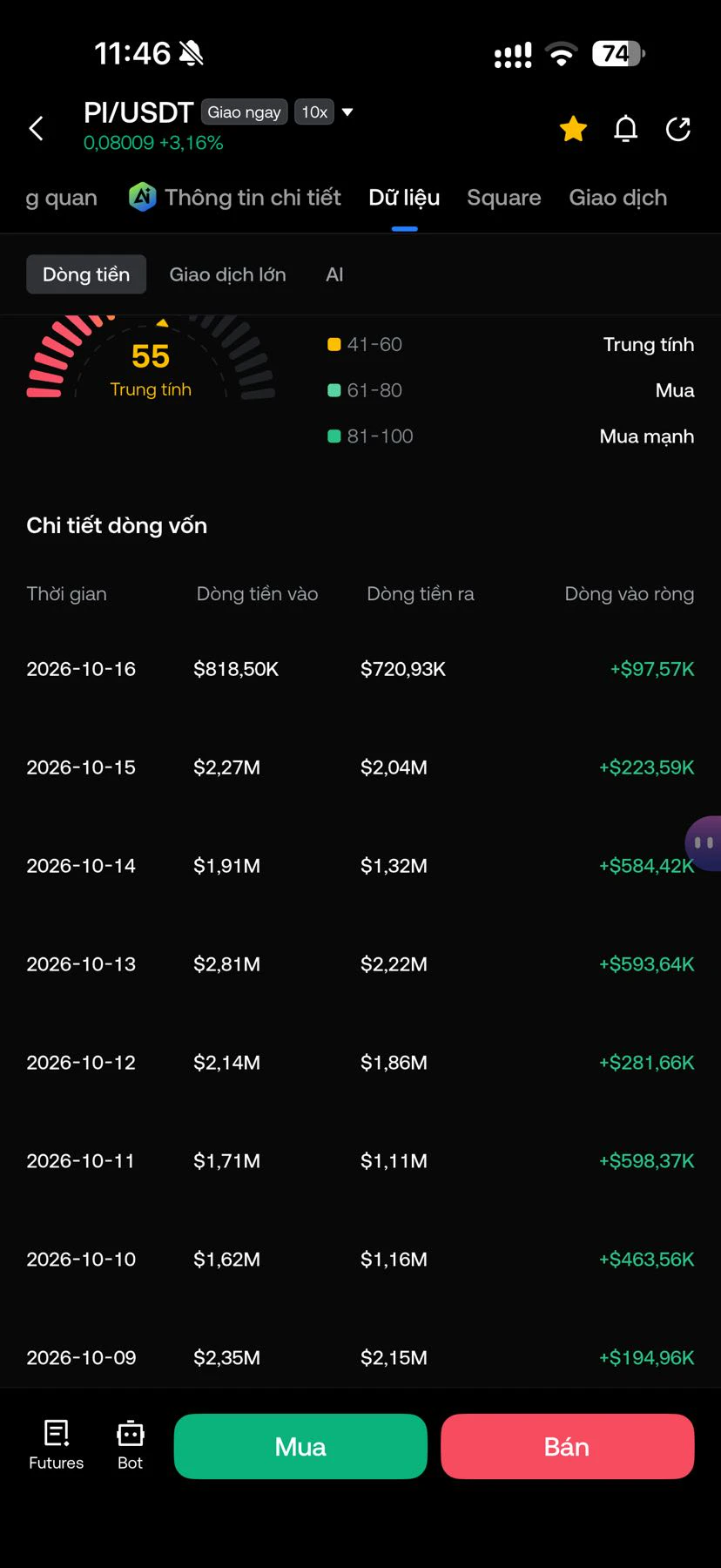
Task: Switch to the Giao dịch tab
Action: coord(618,198)
